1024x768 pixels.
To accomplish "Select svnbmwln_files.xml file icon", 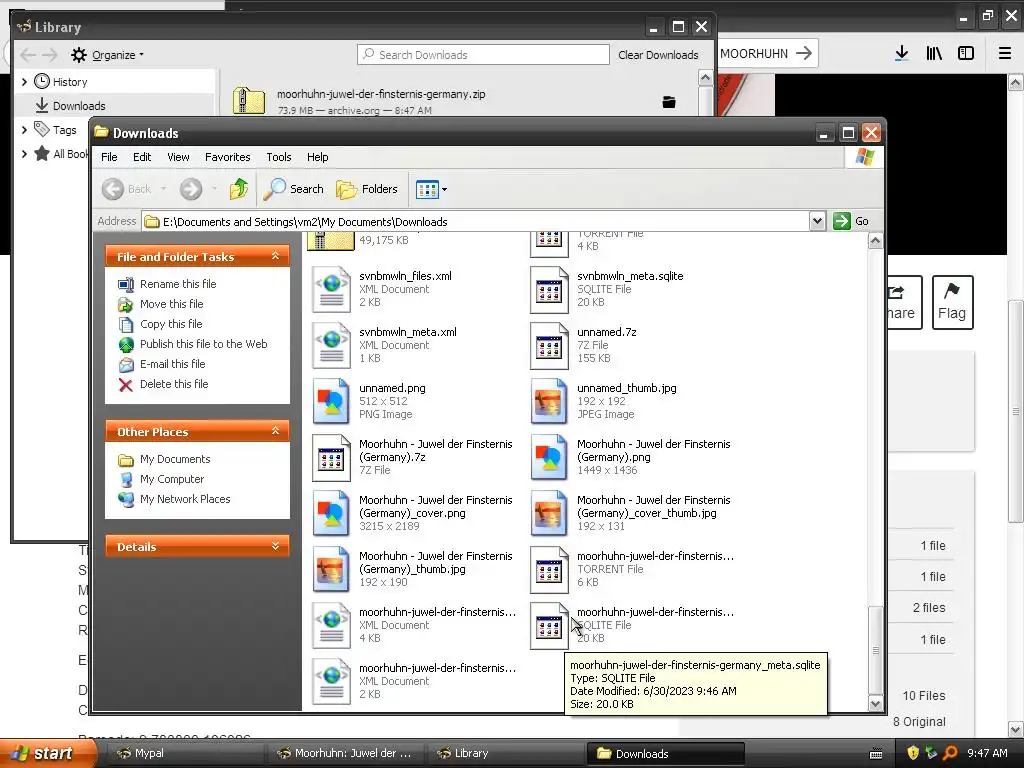I will 331,289.
